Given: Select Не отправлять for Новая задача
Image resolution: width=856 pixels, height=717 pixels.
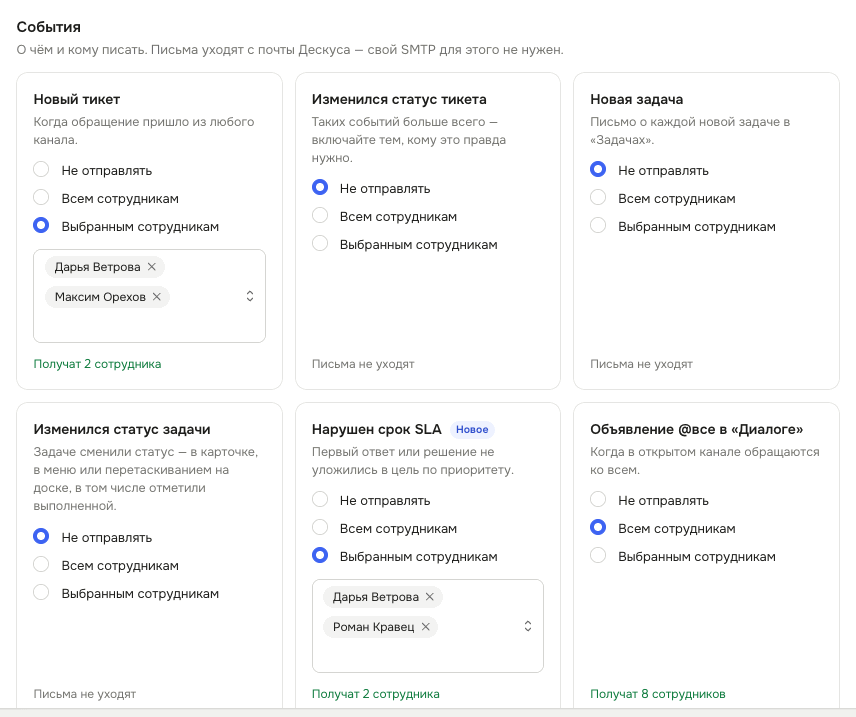Looking at the screenshot, I should point(598,169).
